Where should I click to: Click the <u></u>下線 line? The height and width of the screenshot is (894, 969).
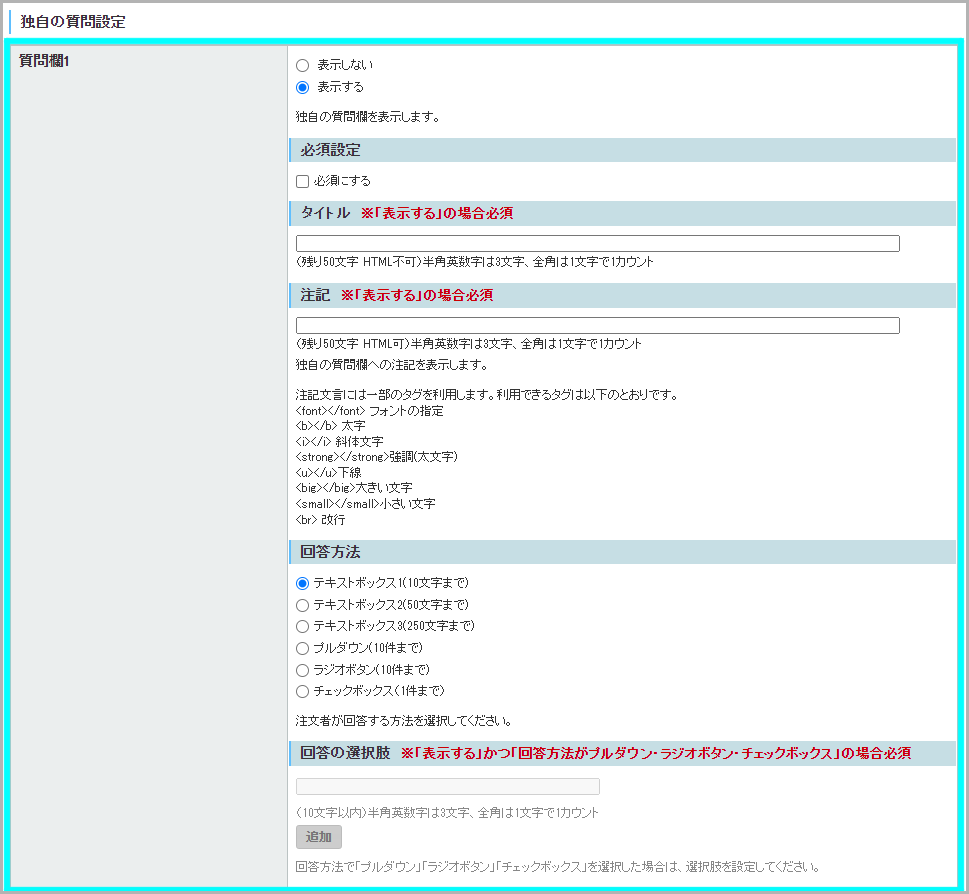click(328, 473)
